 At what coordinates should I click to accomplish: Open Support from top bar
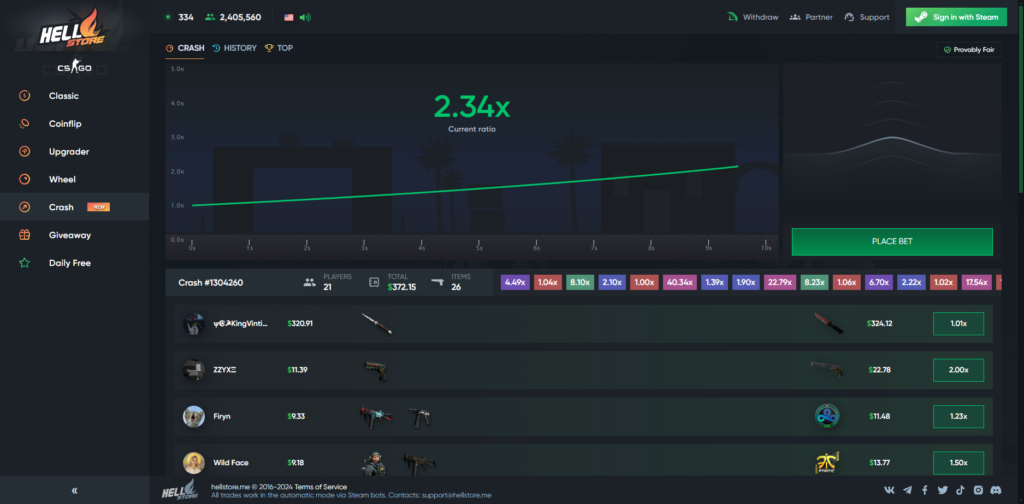(867, 17)
